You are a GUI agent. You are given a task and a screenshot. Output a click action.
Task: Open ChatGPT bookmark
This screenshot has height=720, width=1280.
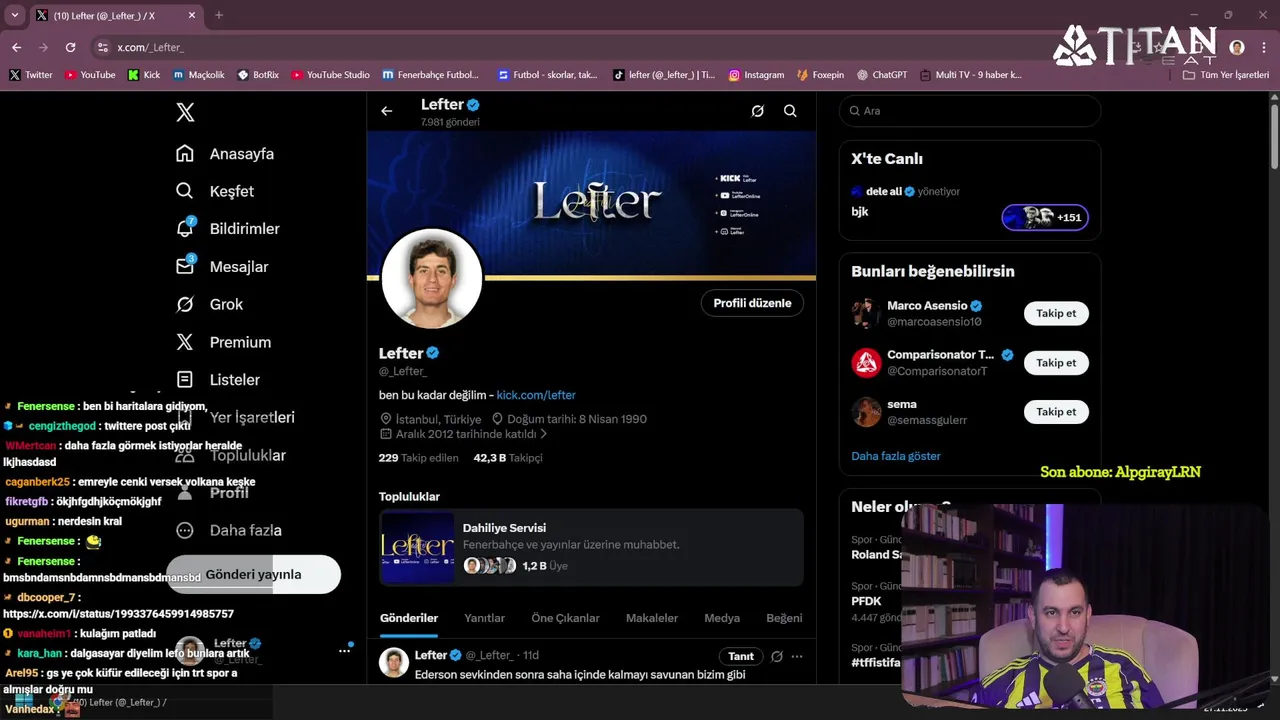882,75
